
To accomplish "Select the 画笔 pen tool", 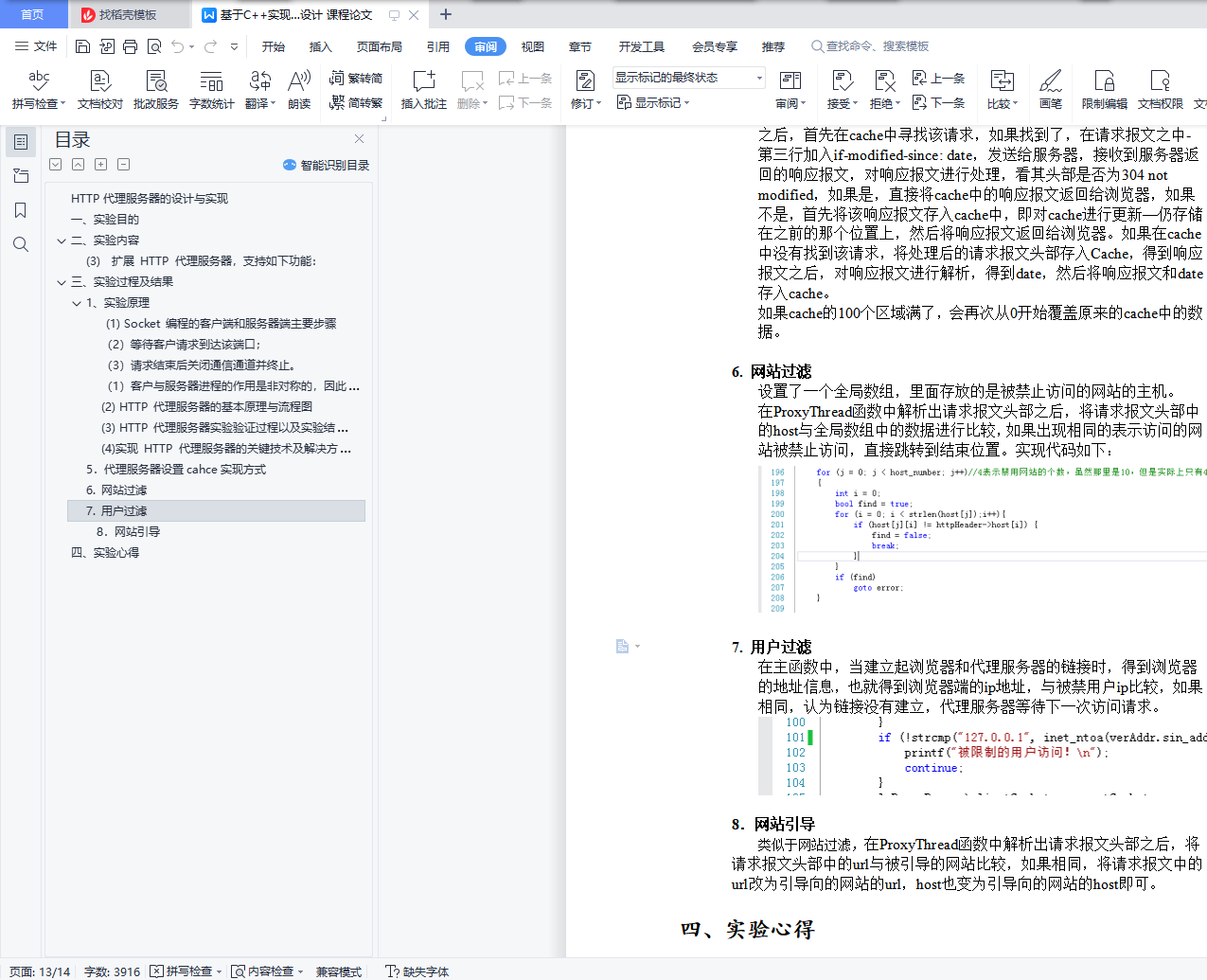I will (1051, 90).
